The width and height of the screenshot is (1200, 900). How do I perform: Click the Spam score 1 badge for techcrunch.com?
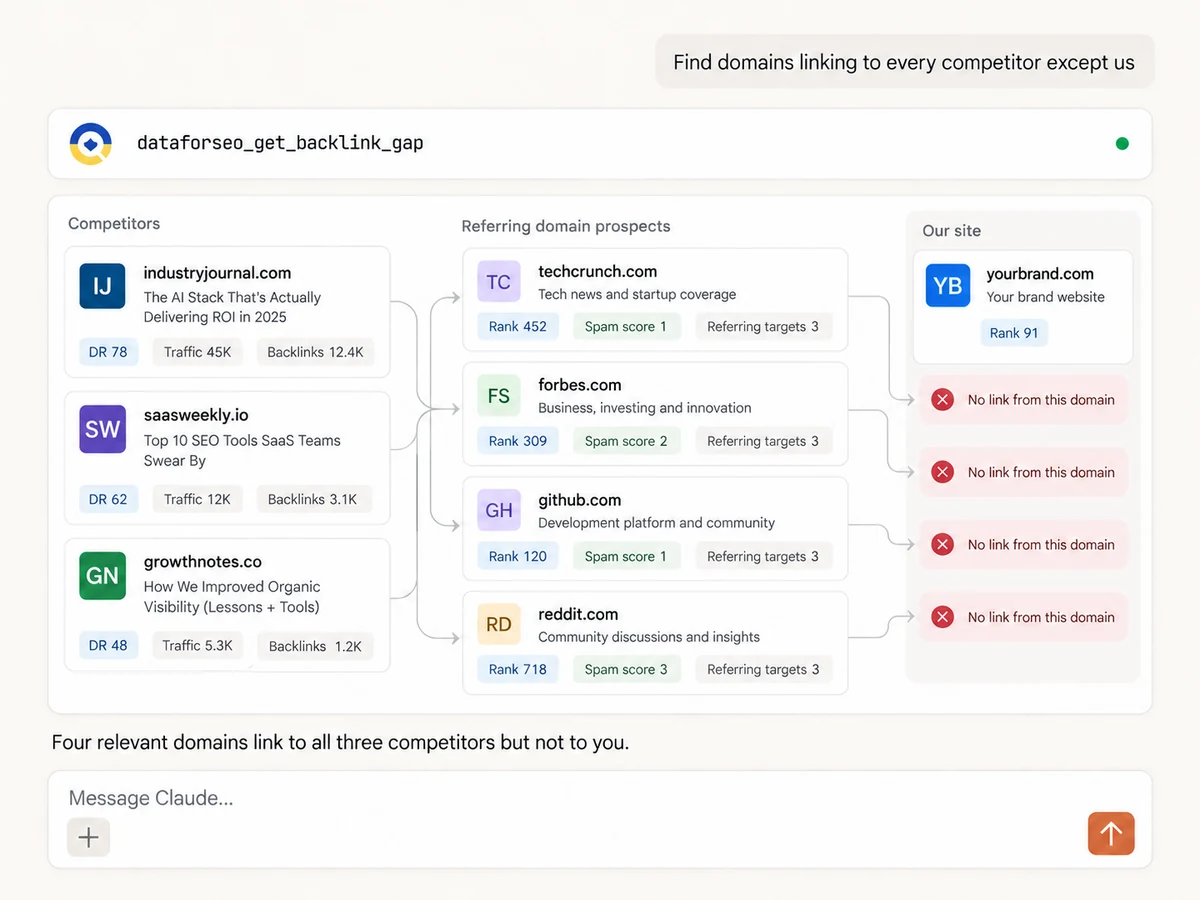[x=626, y=326]
